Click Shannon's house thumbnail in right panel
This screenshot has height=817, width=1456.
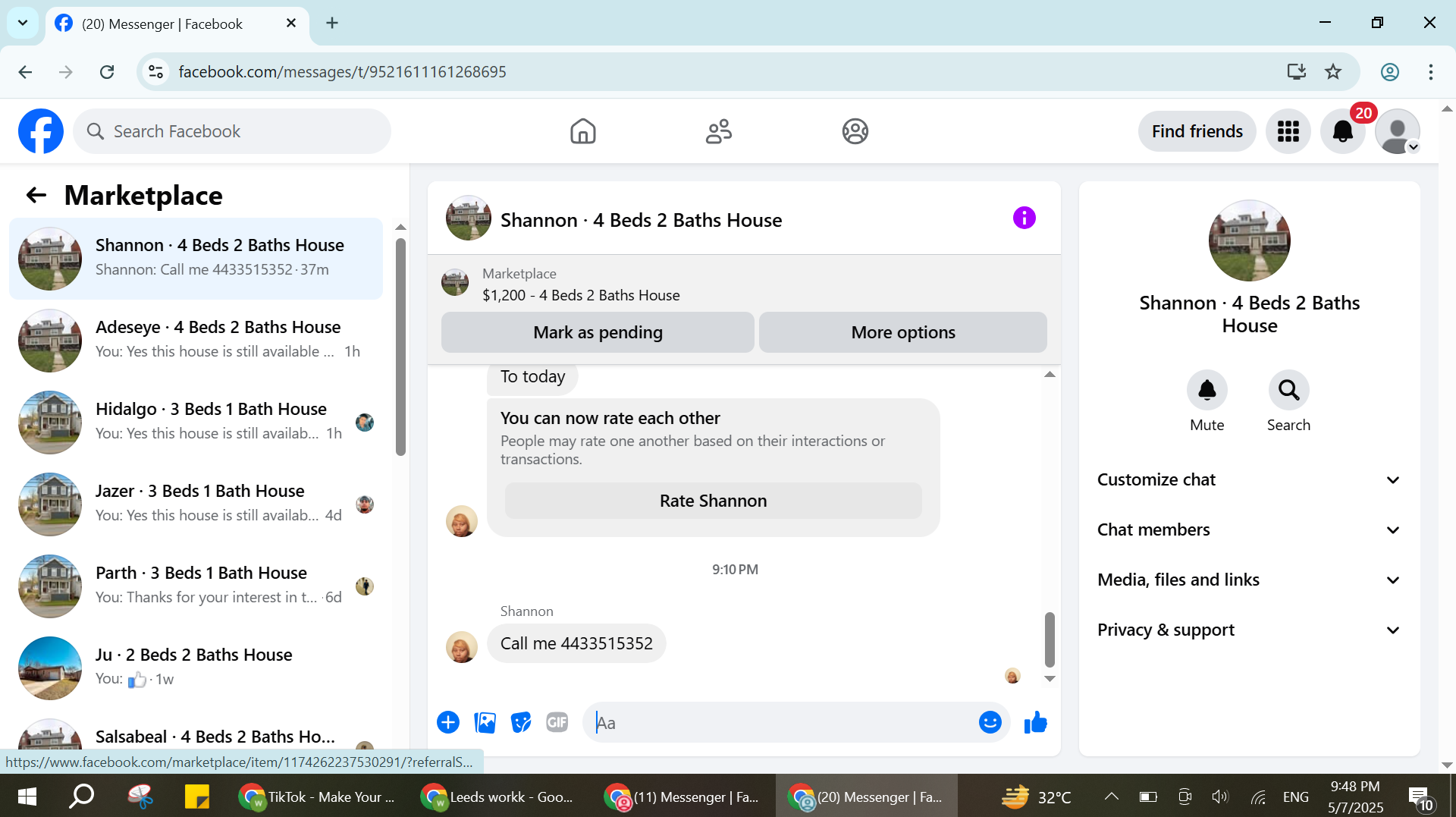click(1249, 240)
